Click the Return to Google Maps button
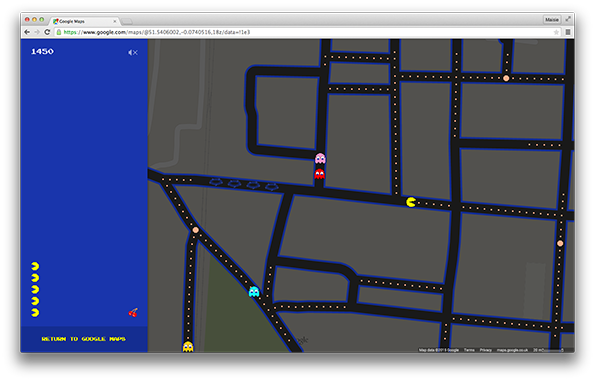 pyautogui.click(x=83, y=339)
